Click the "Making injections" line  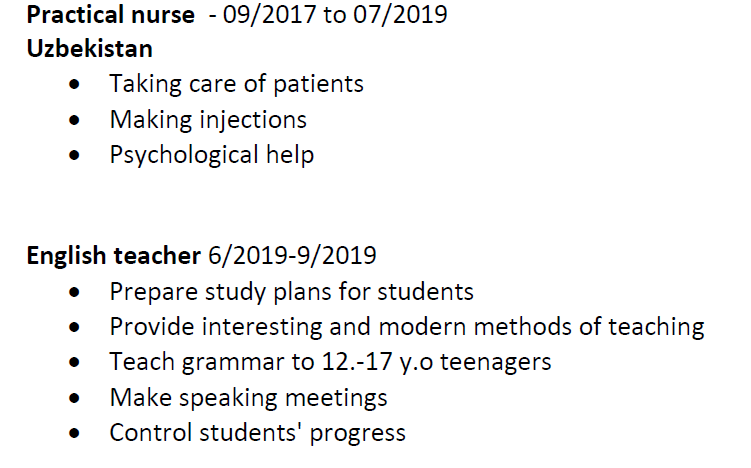coord(208,120)
